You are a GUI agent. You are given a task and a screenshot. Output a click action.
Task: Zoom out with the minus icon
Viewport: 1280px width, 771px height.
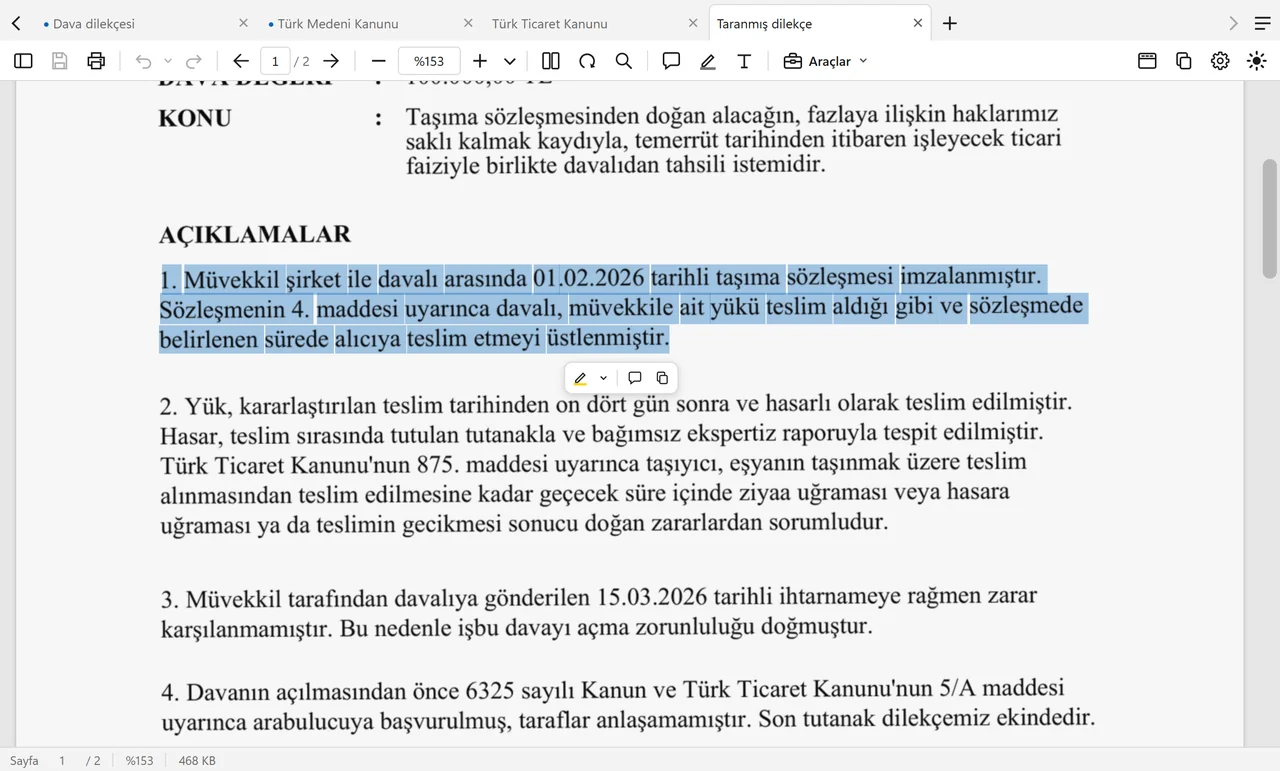coord(378,61)
